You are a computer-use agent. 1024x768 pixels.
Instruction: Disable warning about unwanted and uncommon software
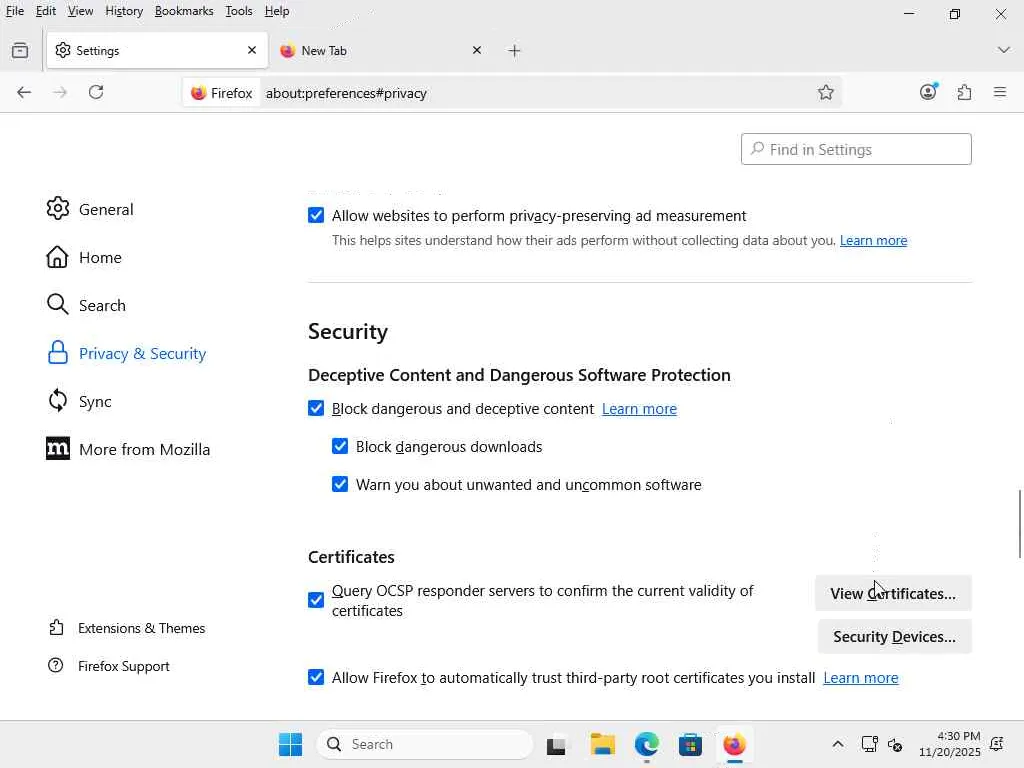point(340,484)
